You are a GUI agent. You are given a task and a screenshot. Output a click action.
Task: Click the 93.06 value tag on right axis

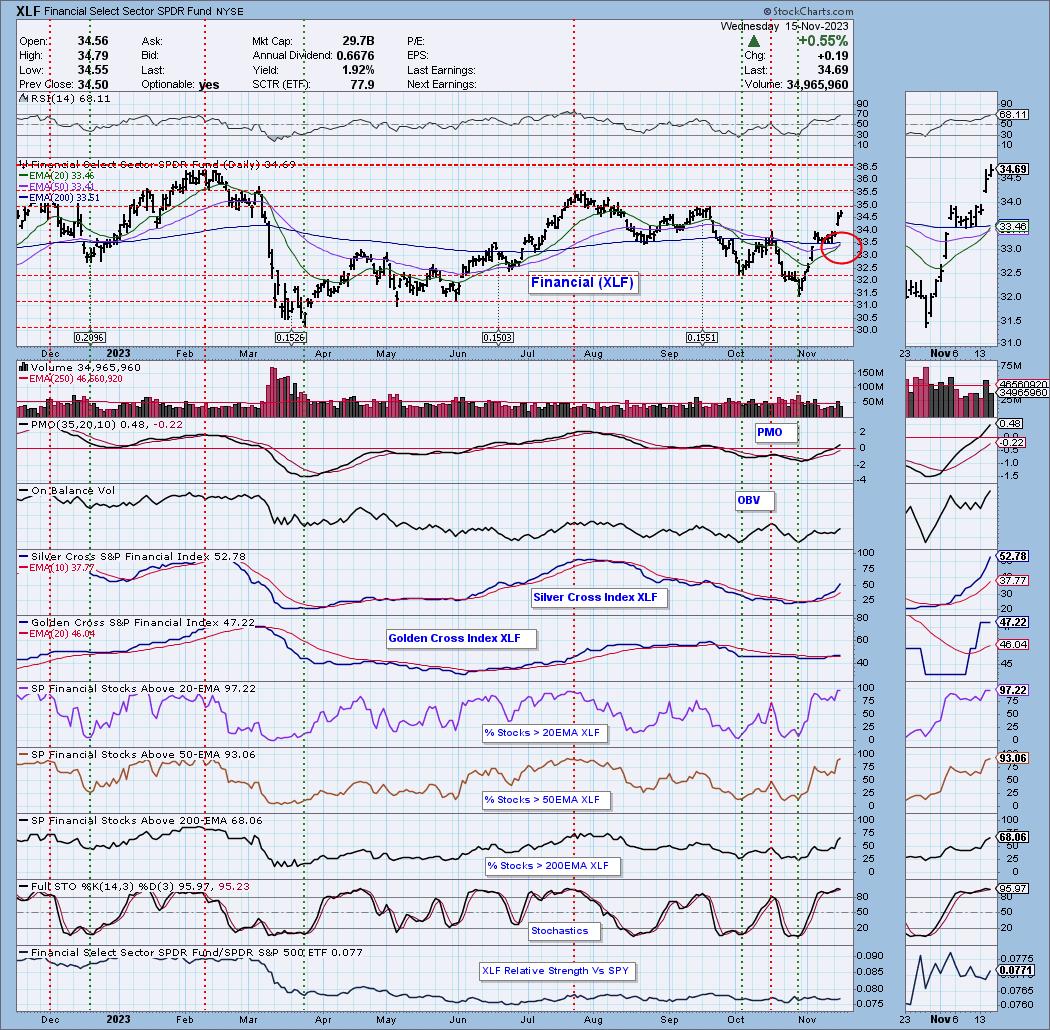tap(1012, 758)
